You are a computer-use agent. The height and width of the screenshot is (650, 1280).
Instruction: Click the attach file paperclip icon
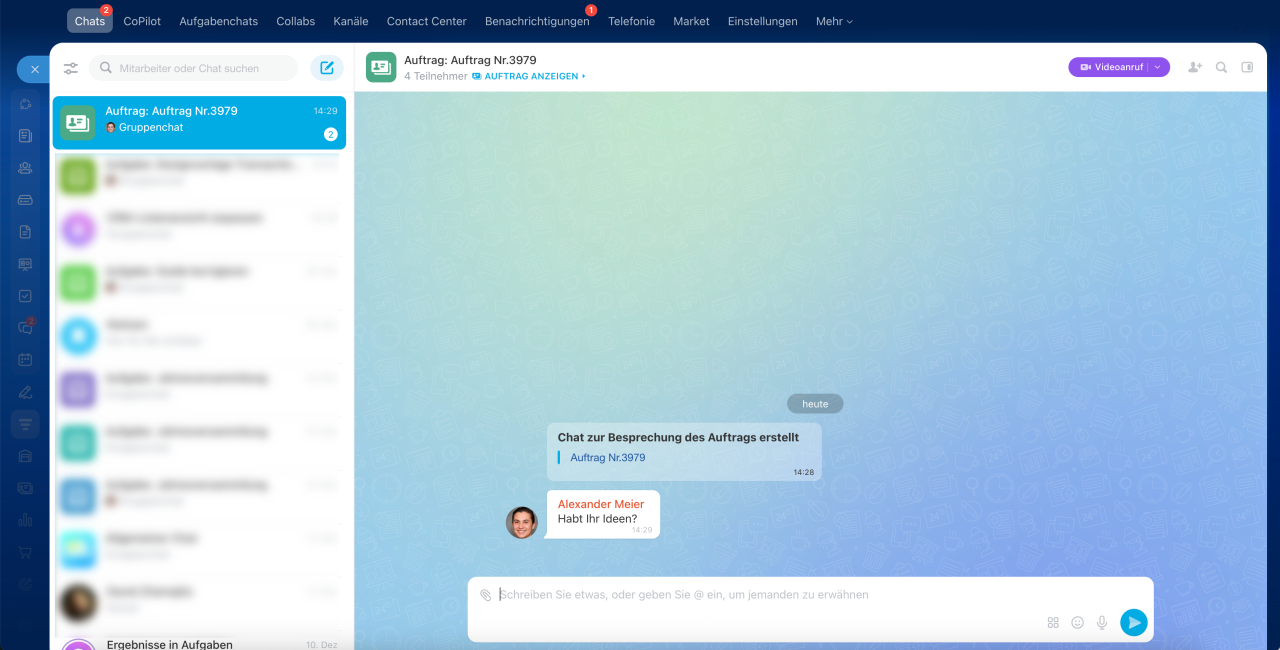485,594
